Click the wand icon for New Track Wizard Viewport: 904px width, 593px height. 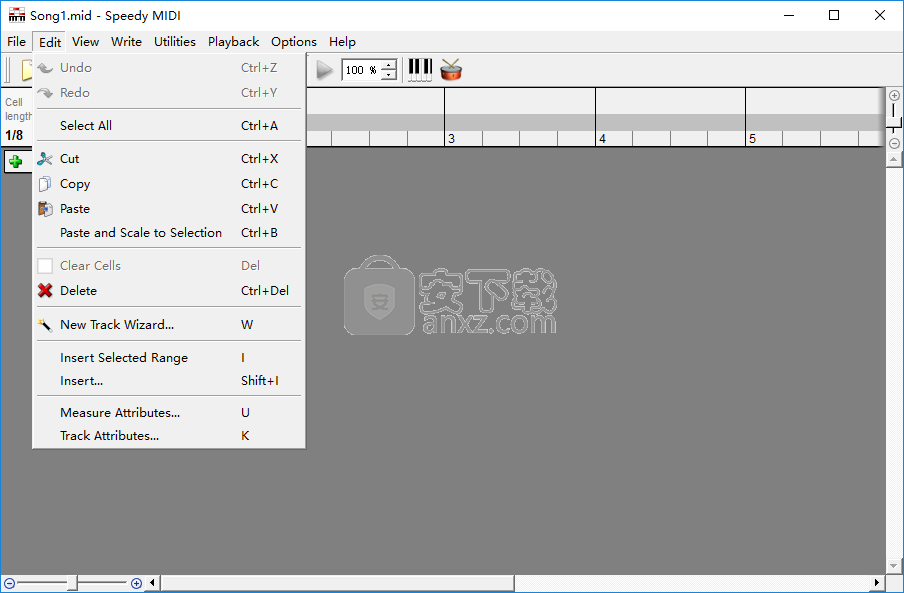(44, 324)
